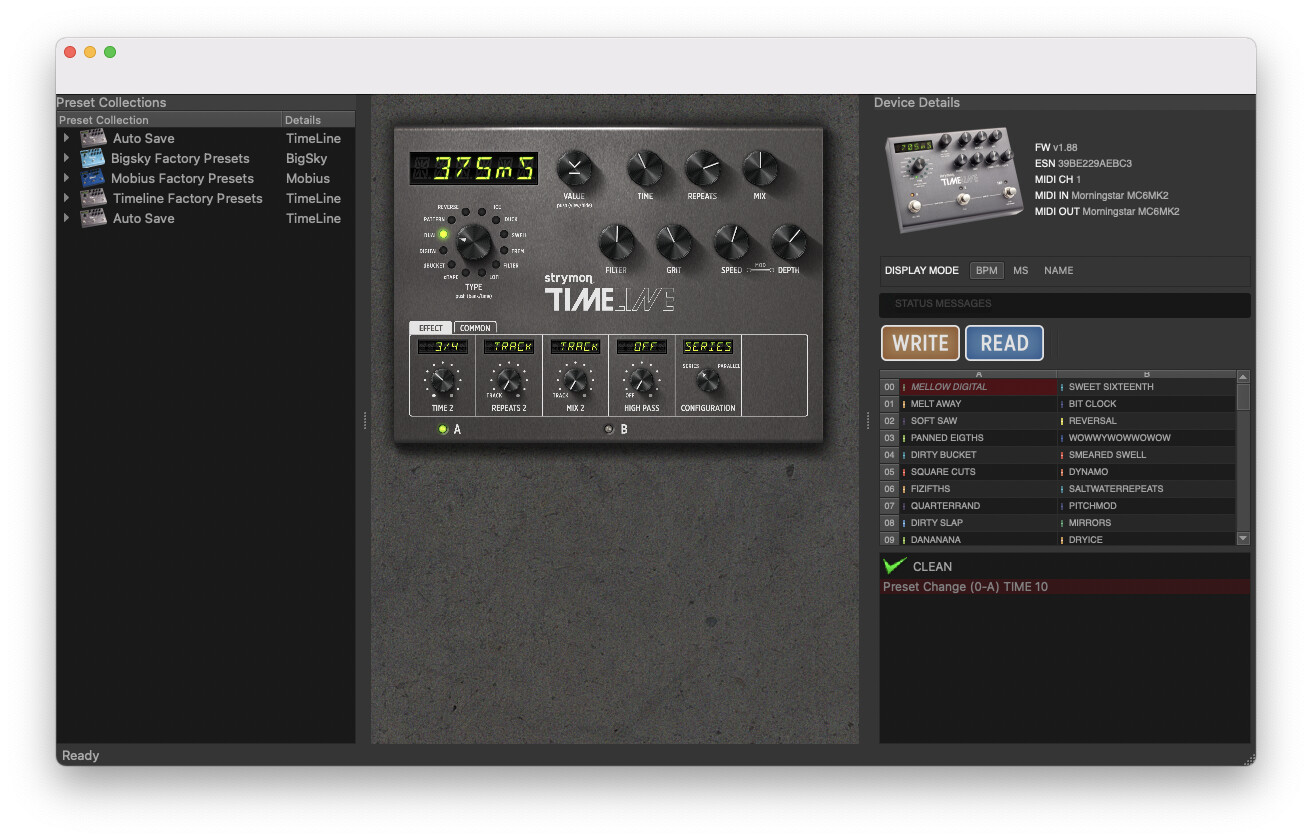The image size is (1312, 840).
Task: Click the REPEATS 2 knob
Action: click(x=509, y=380)
